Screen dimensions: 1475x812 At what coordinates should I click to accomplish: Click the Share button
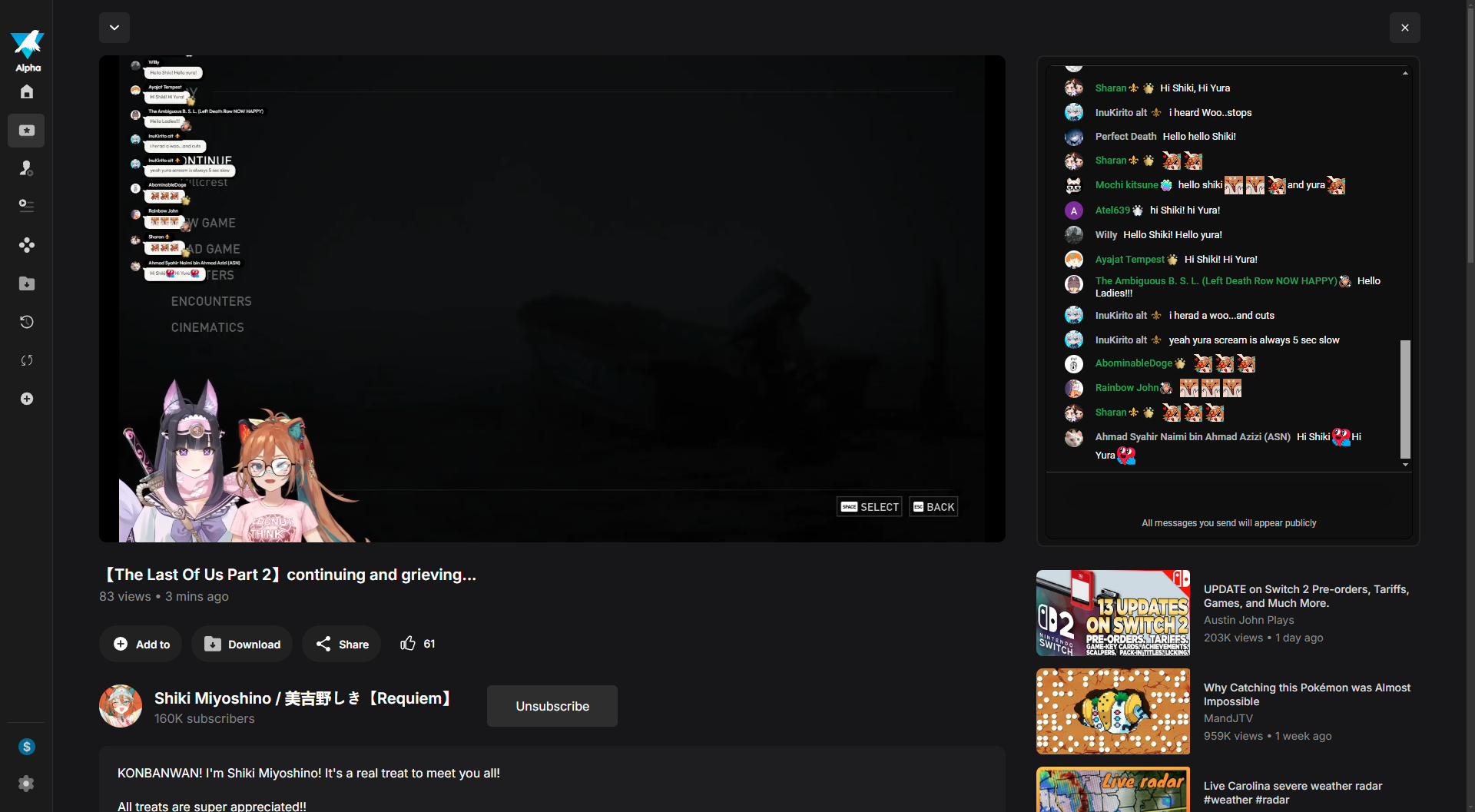point(342,644)
